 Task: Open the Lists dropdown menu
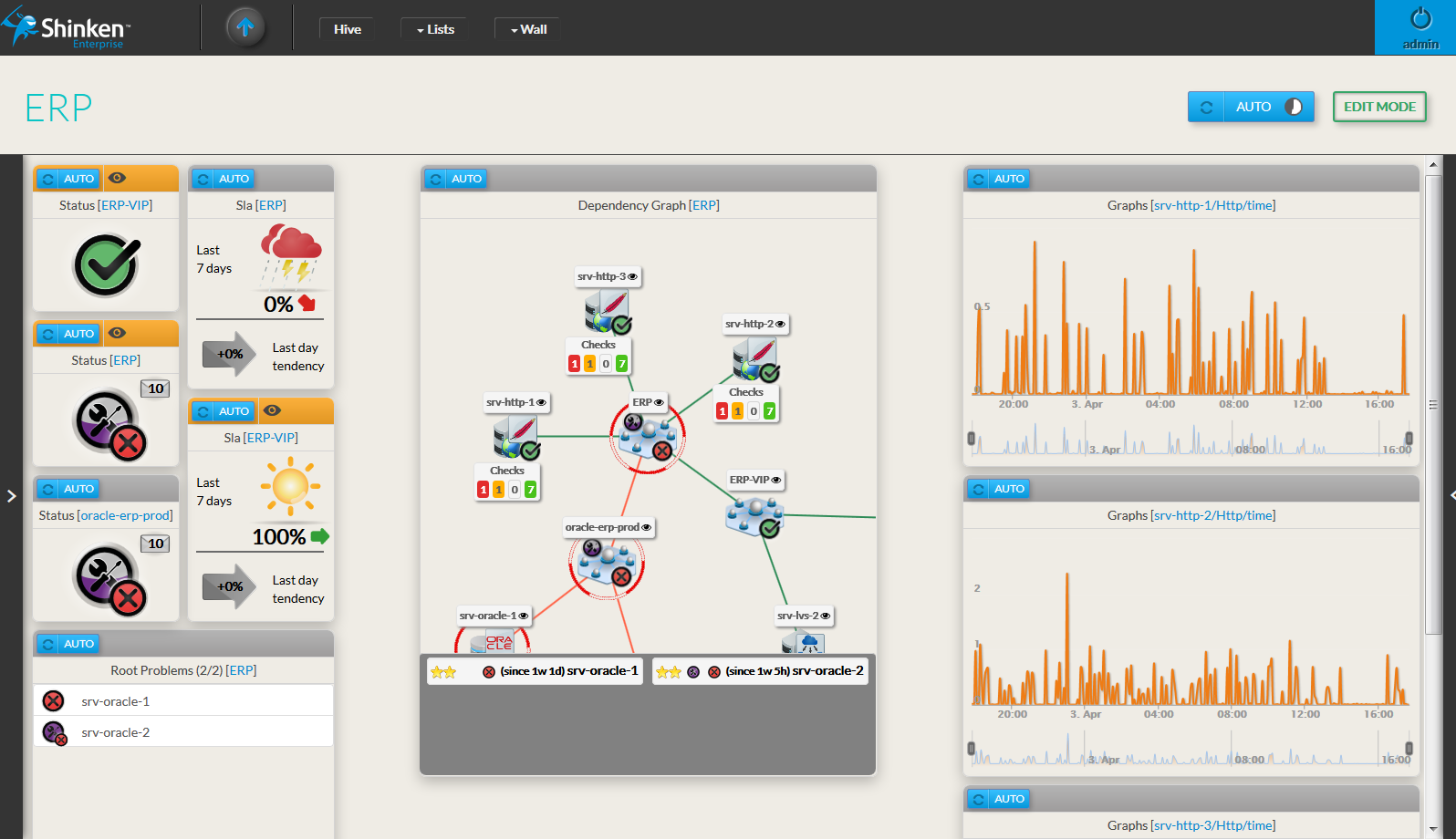435,29
